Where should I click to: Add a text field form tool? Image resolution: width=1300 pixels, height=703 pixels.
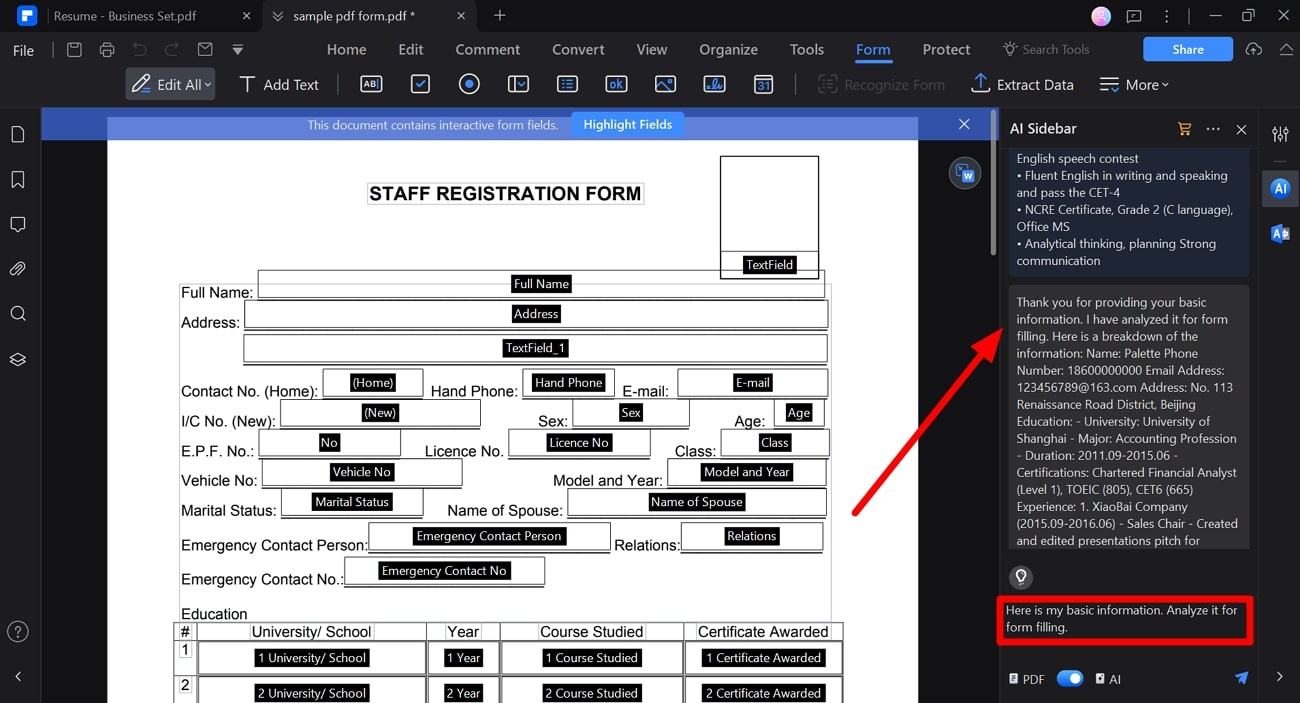coord(371,85)
